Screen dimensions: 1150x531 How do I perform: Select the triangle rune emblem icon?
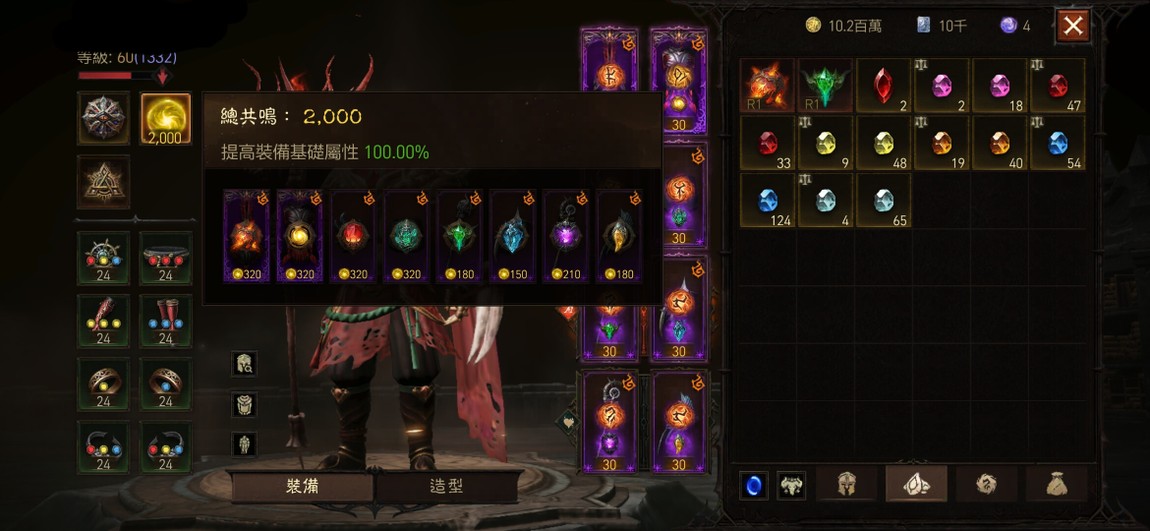(103, 182)
